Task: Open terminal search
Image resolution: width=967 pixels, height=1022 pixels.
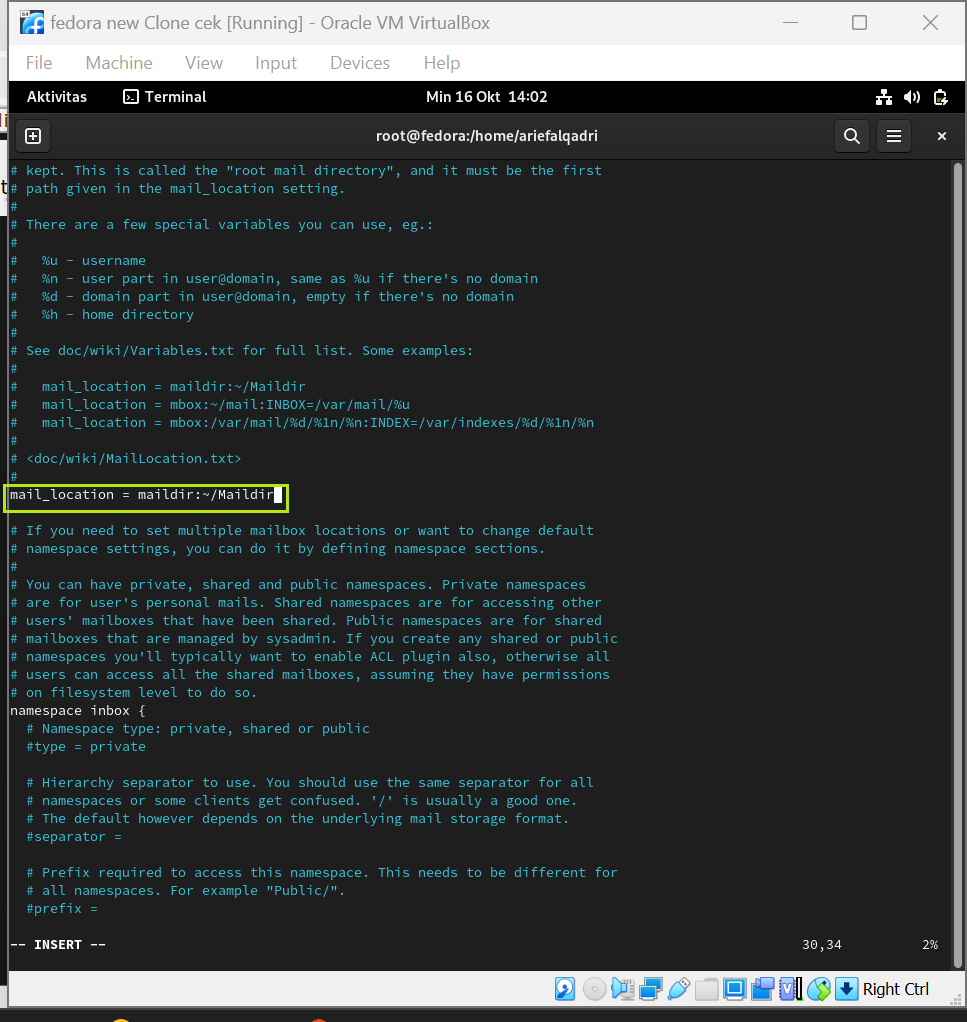Action: [x=852, y=136]
